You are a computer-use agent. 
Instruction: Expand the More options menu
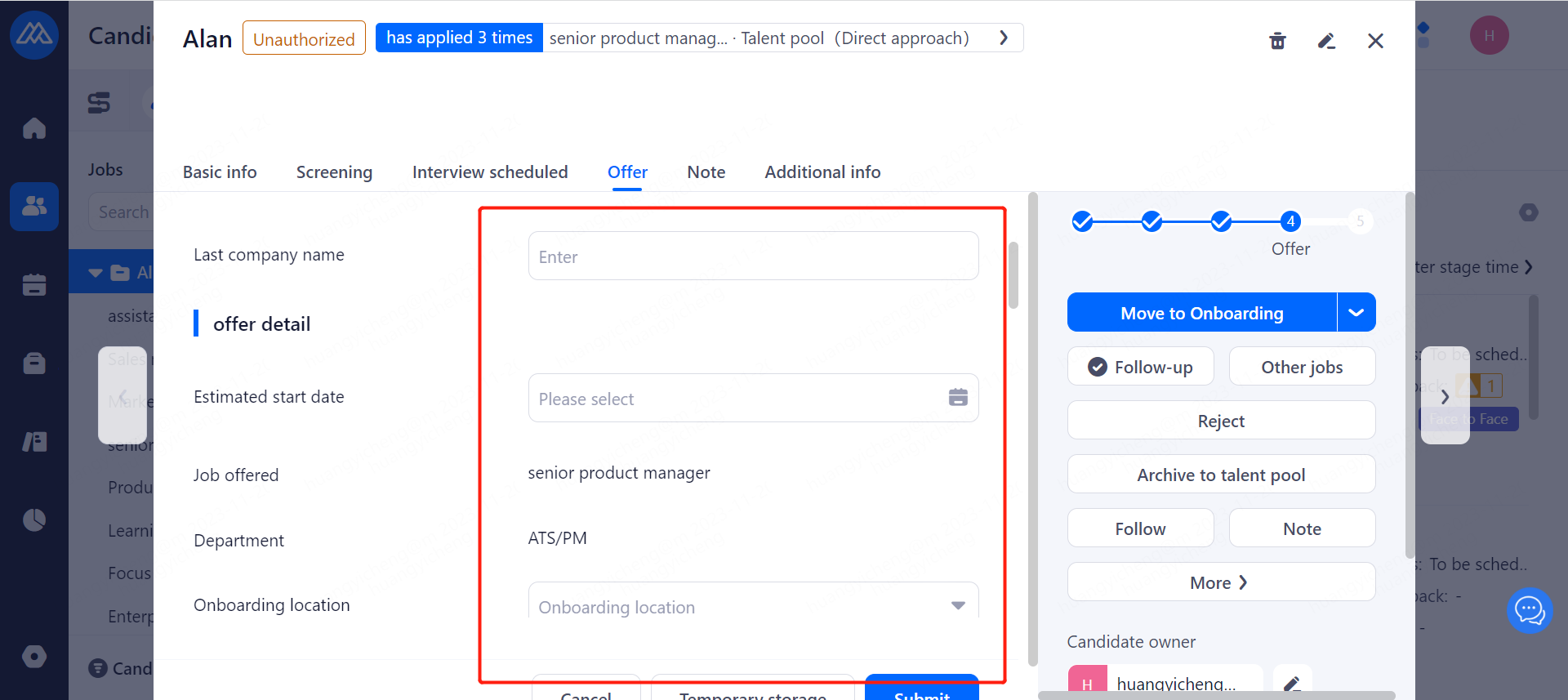pyautogui.click(x=1220, y=582)
